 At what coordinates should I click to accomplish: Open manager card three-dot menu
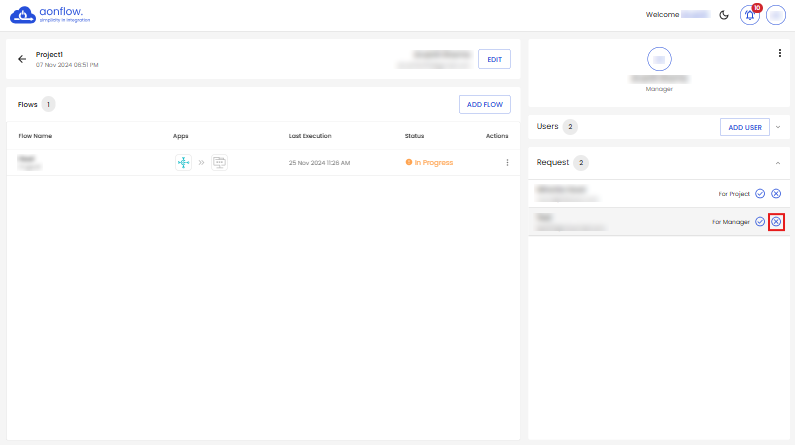coord(779,53)
